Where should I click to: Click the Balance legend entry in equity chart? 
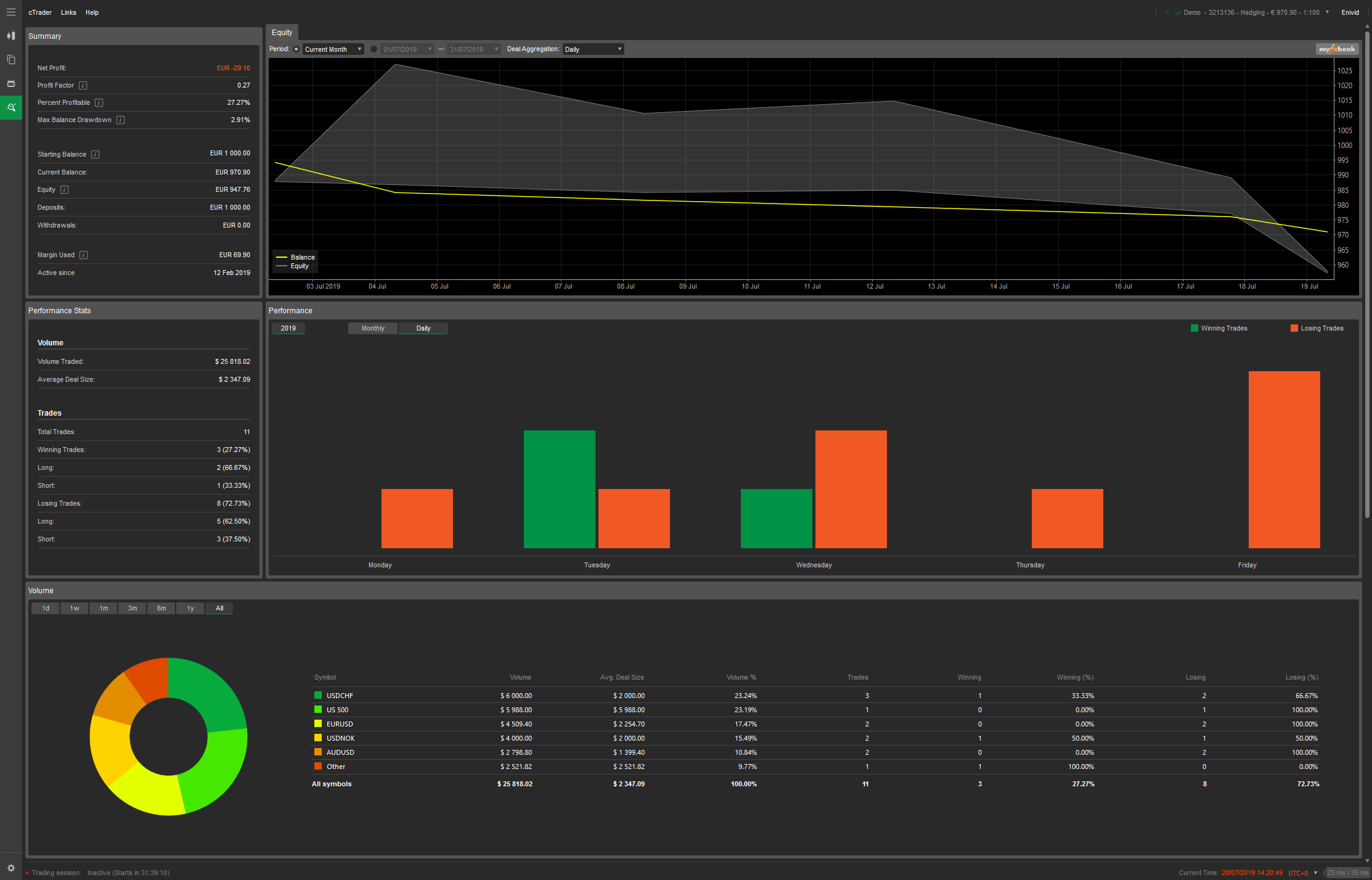[296, 257]
